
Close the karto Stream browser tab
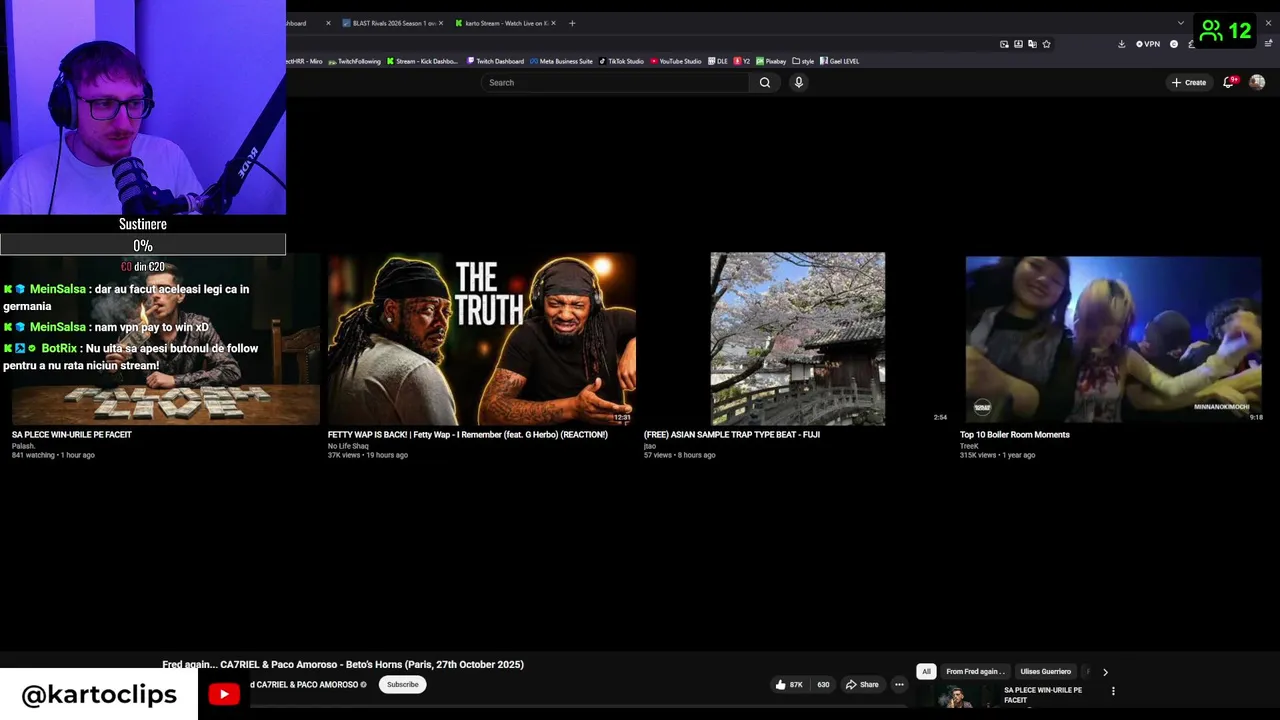(555, 23)
